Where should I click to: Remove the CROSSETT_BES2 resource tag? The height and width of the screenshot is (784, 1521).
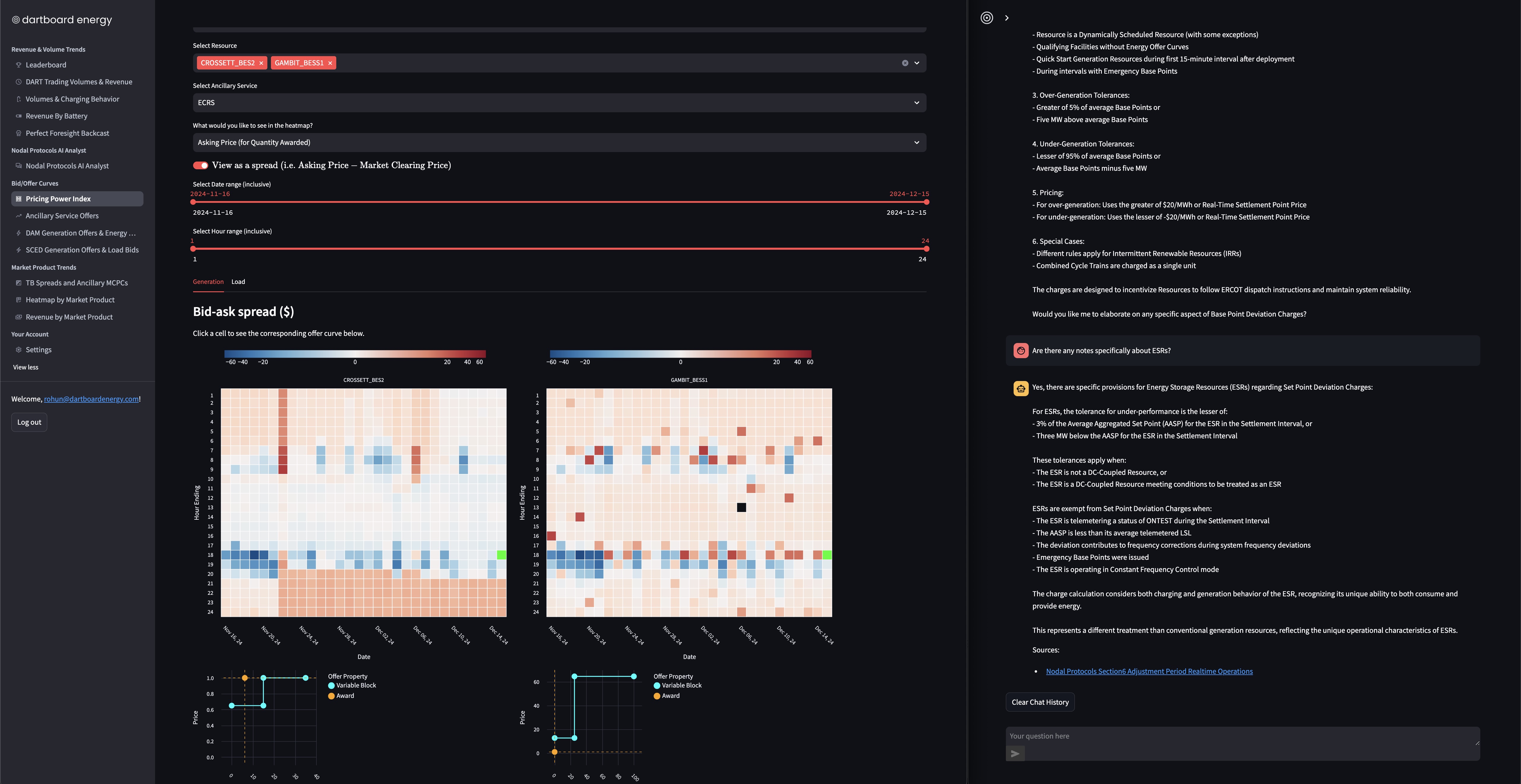pos(261,63)
